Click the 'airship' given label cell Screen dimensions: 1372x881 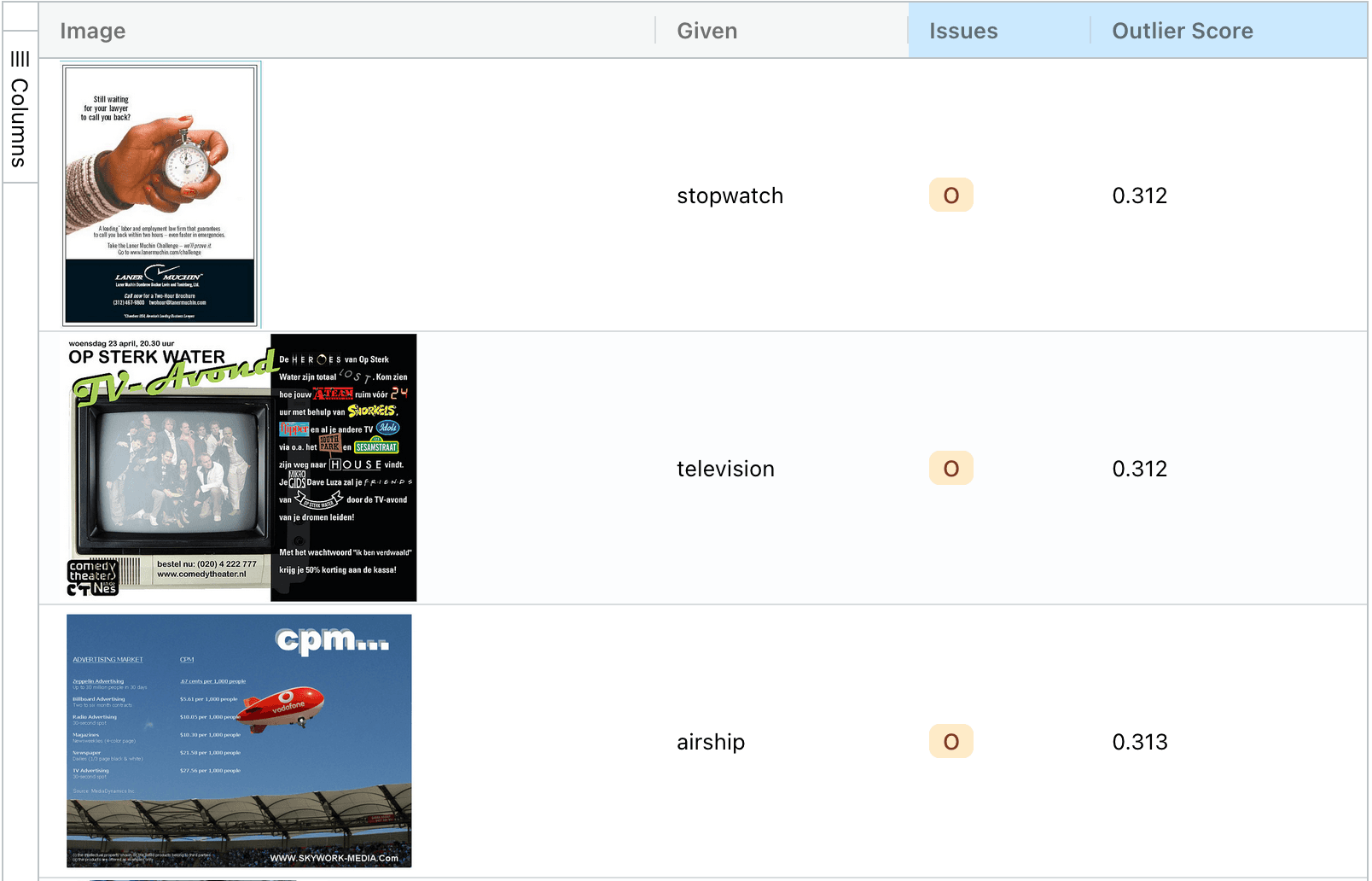pyautogui.click(x=711, y=742)
